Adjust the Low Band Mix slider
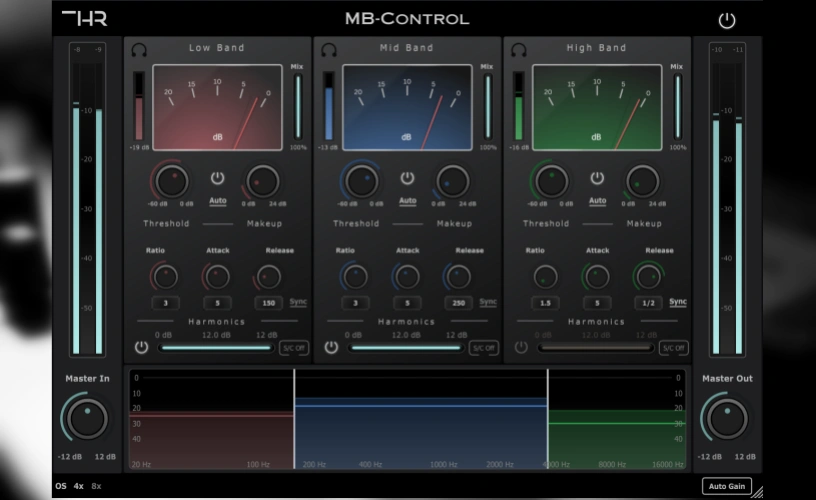Image resolution: width=816 pixels, height=500 pixels. click(x=298, y=107)
